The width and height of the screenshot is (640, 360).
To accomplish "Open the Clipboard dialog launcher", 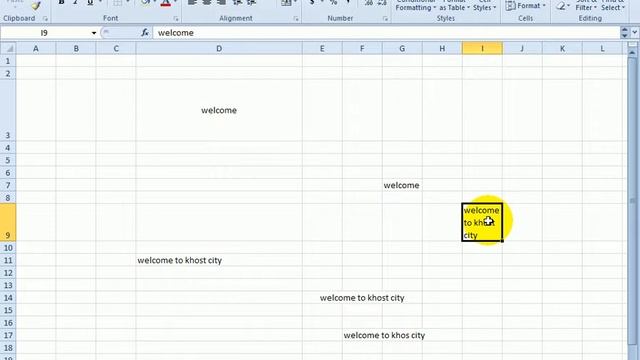I will 45,18.
